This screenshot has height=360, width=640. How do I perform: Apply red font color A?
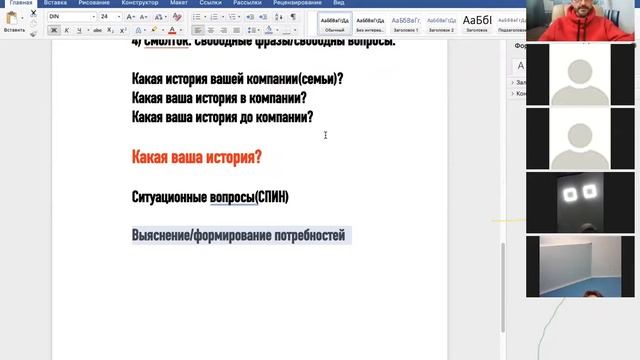click(172, 30)
